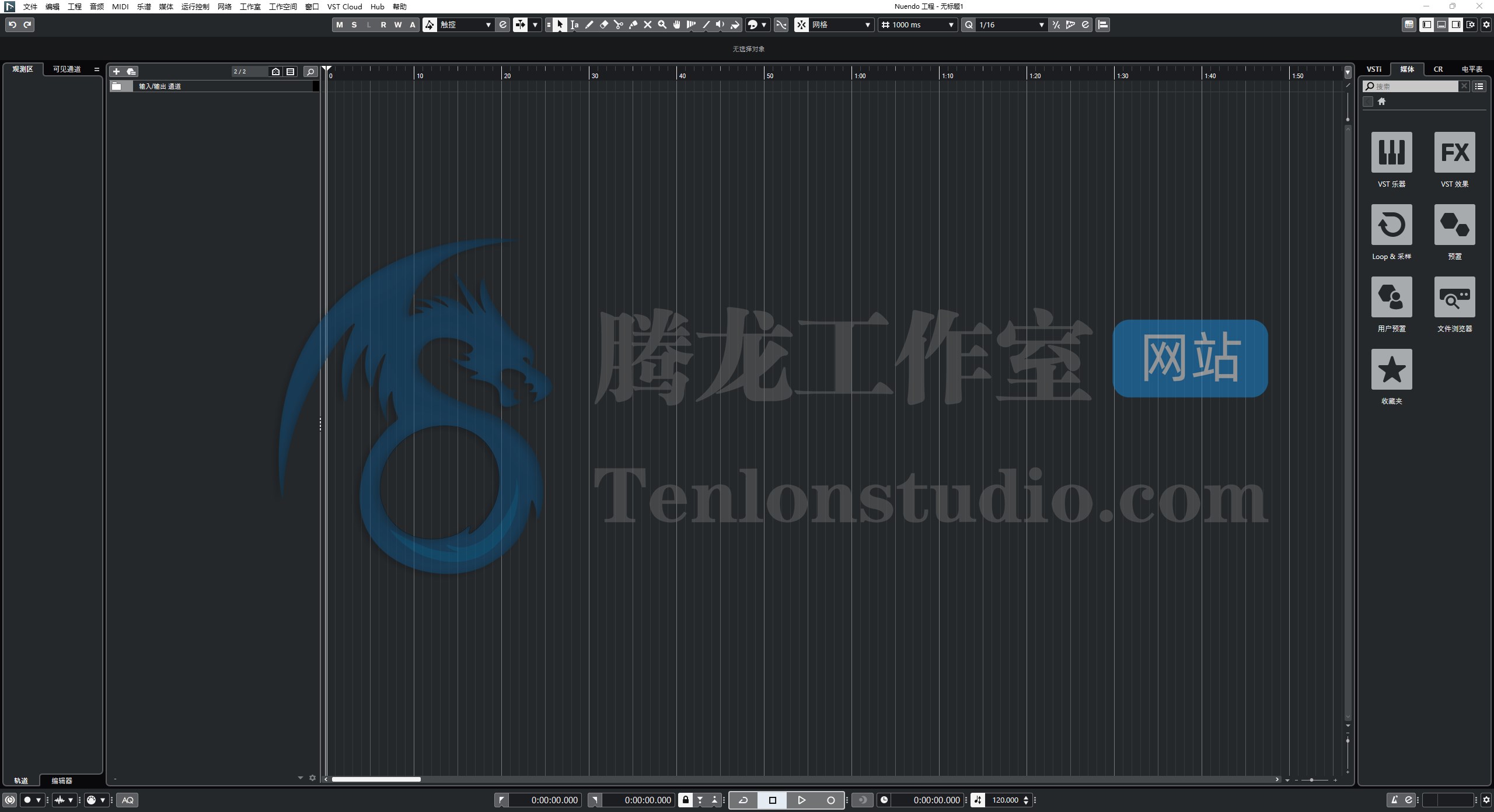Toggle the punch points lock icon
1494x812 pixels.
tap(686, 800)
